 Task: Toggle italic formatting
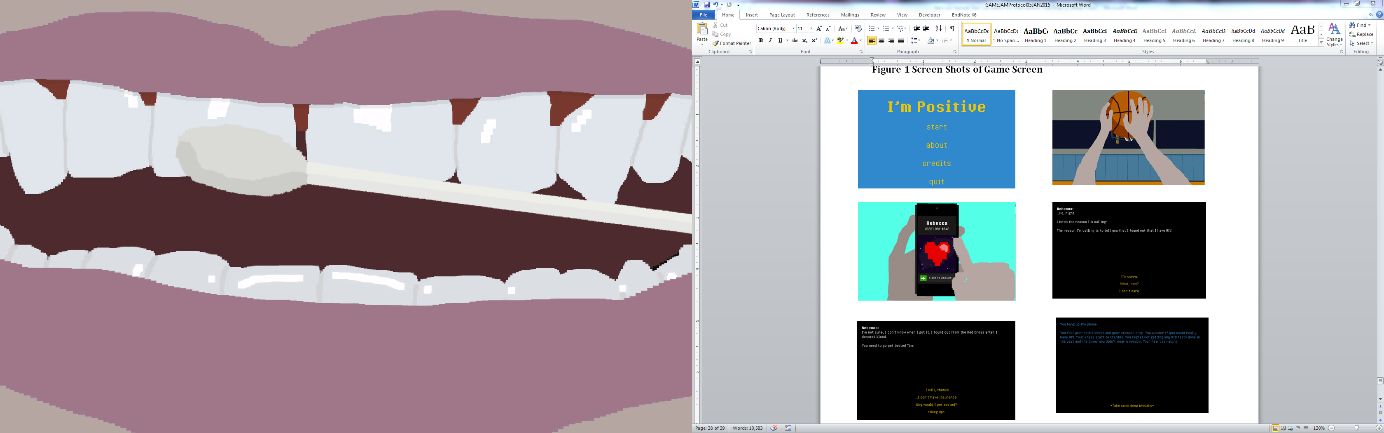tap(769, 41)
